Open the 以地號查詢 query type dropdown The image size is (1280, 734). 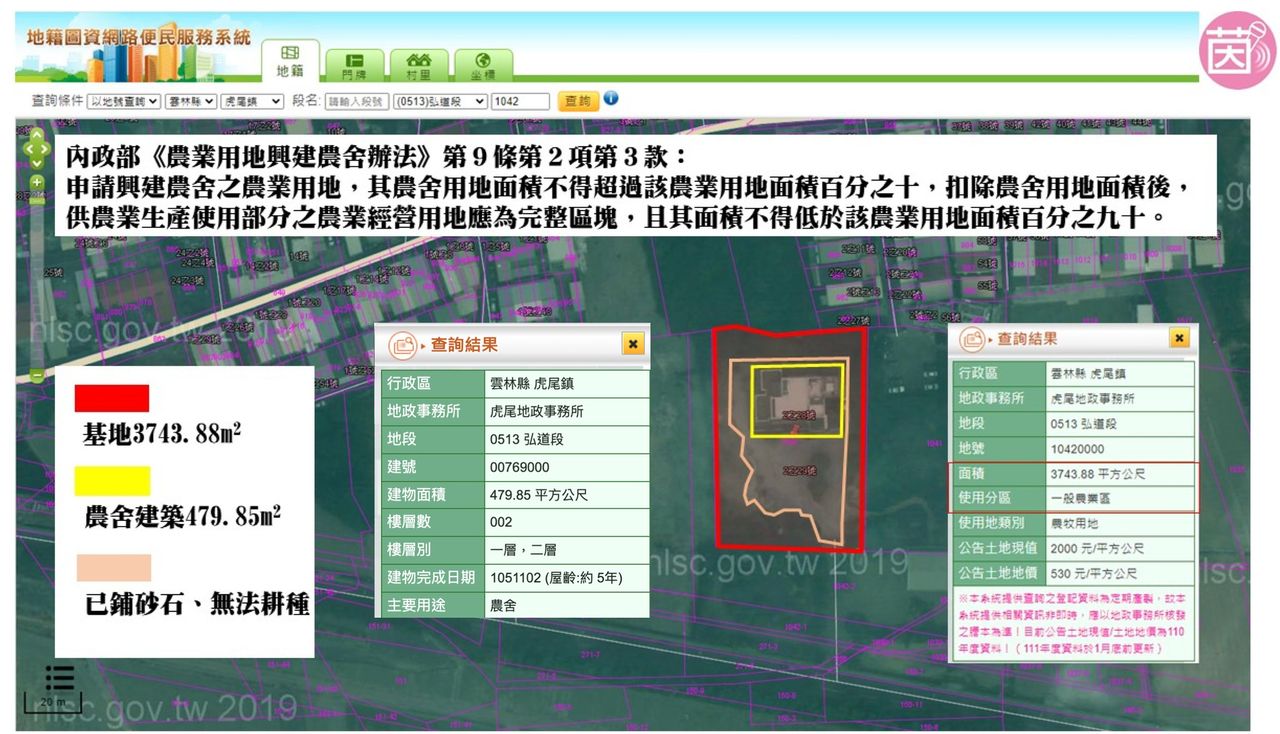123,101
